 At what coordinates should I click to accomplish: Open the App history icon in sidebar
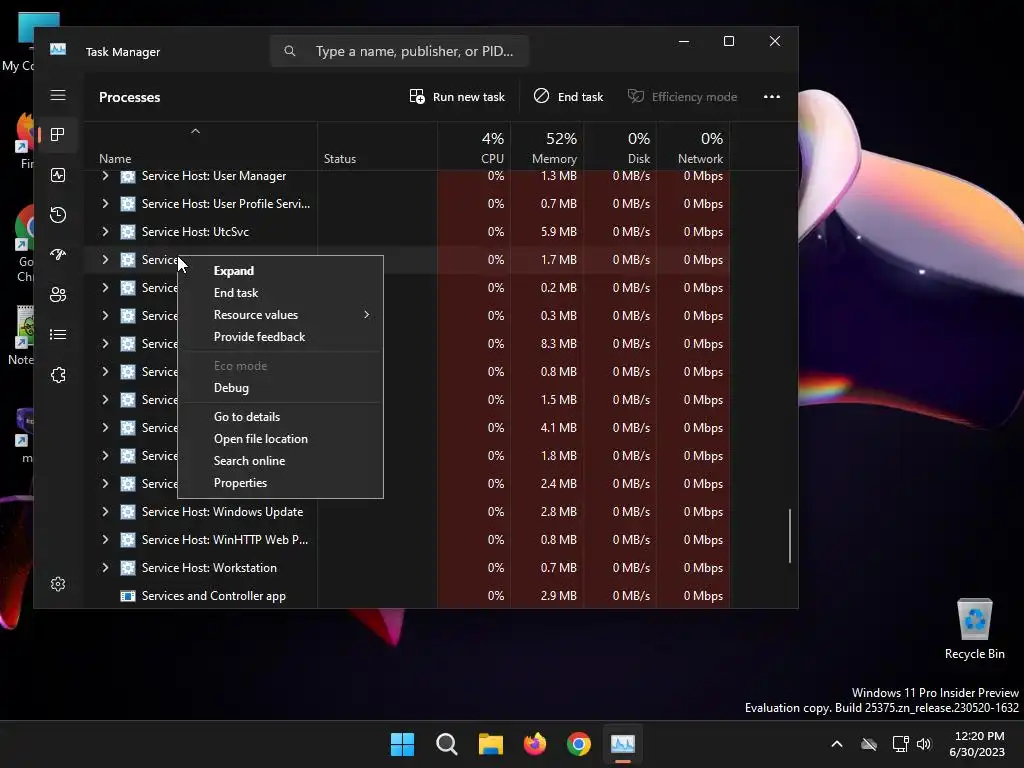tap(58, 215)
